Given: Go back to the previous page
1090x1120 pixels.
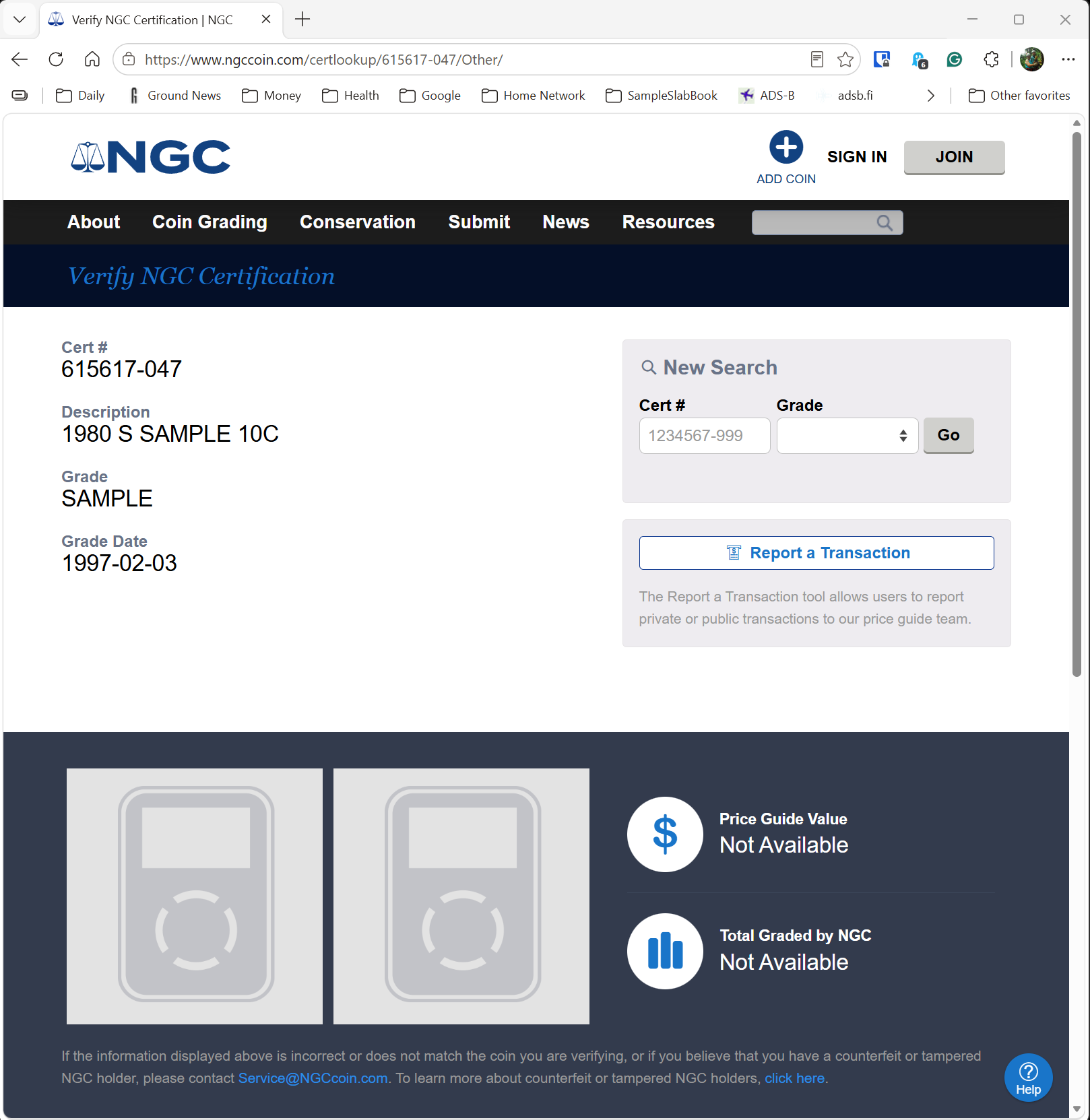Looking at the screenshot, I should coord(20,59).
